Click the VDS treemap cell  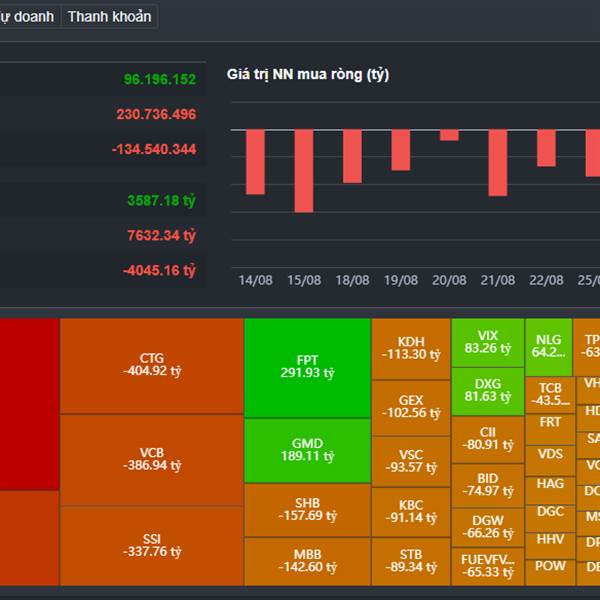[550, 461]
